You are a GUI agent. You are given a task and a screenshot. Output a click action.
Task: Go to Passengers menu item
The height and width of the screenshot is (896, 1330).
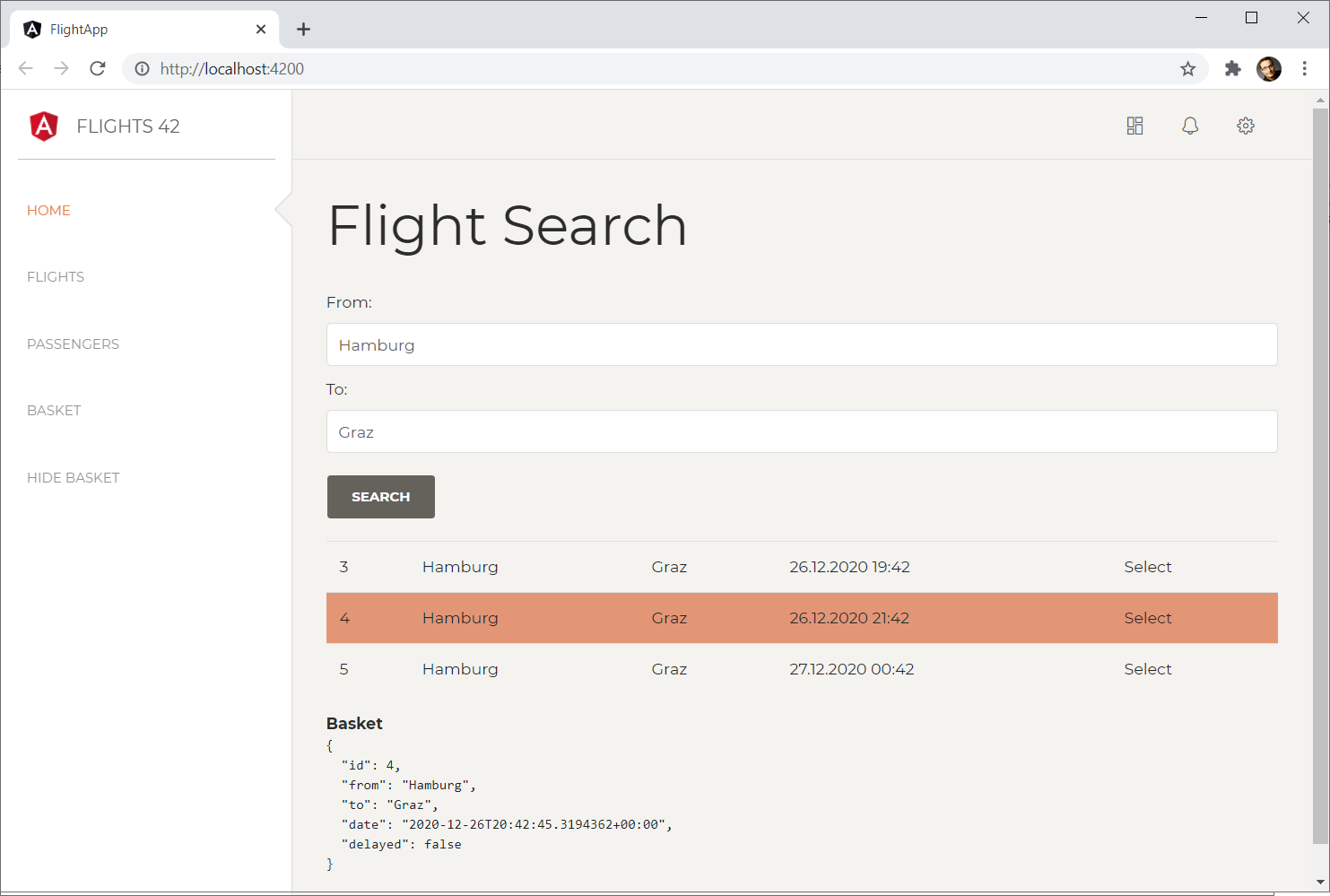pos(73,344)
